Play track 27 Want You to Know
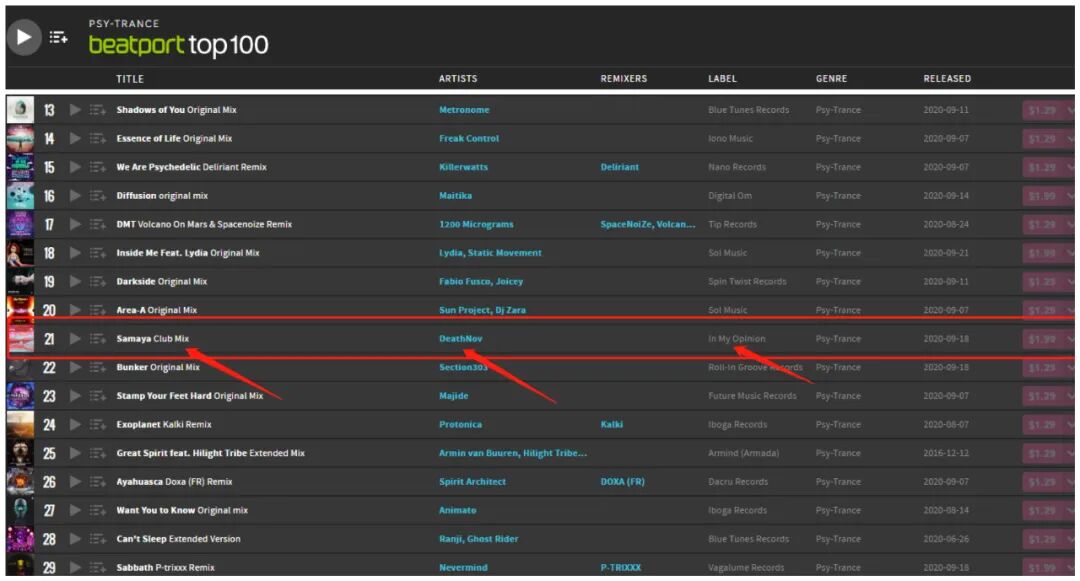The height and width of the screenshot is (581, 1080). coord(75,510)
